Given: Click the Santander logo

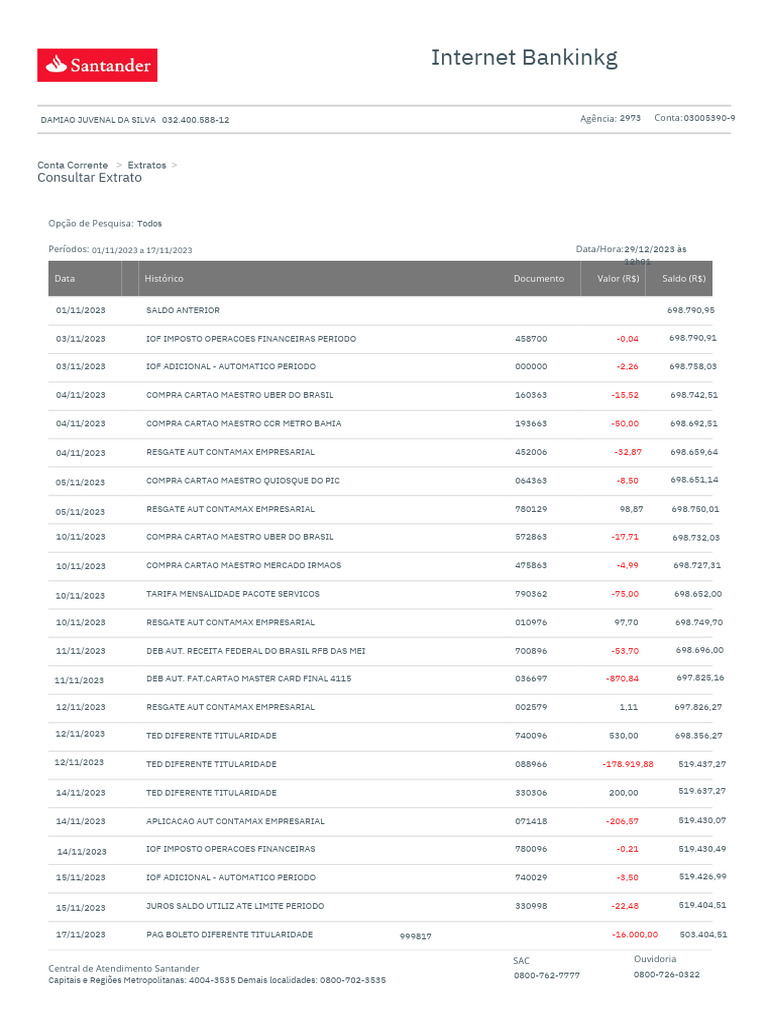Looking at the screenshot, I should point(97,65).
